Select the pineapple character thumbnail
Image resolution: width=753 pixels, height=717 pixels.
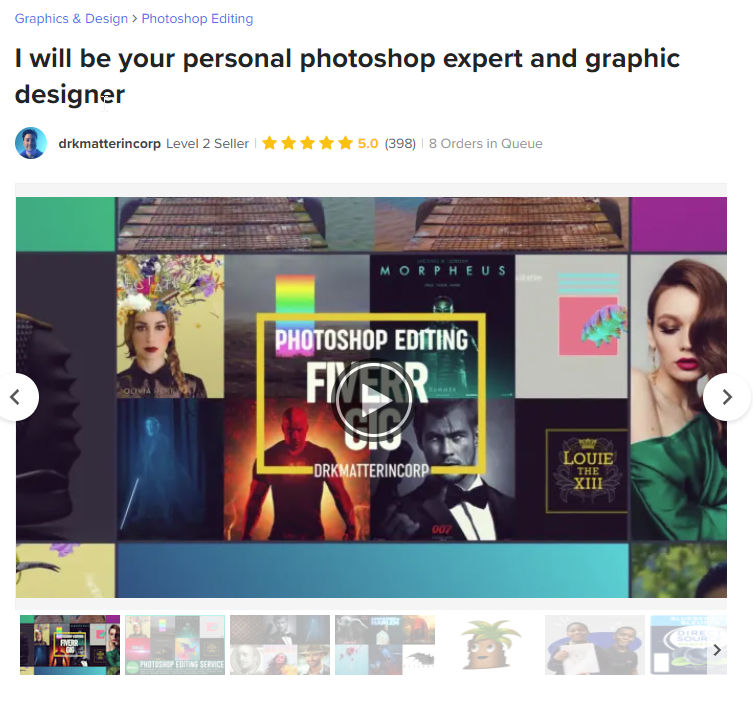coord(490,645)
